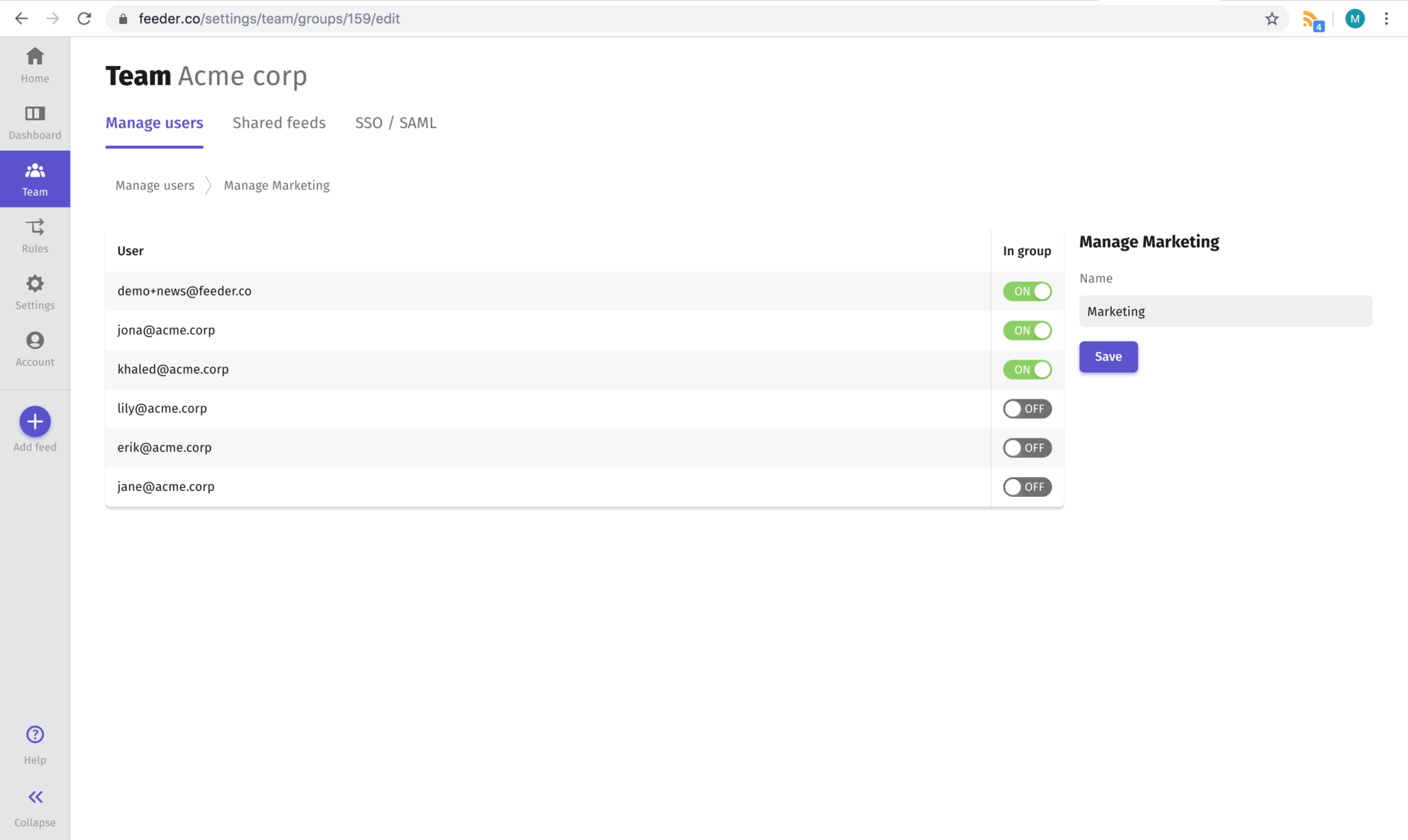Toggle off jona@acme.corp group membership

pyautogui.click(x=1026, y=330)
